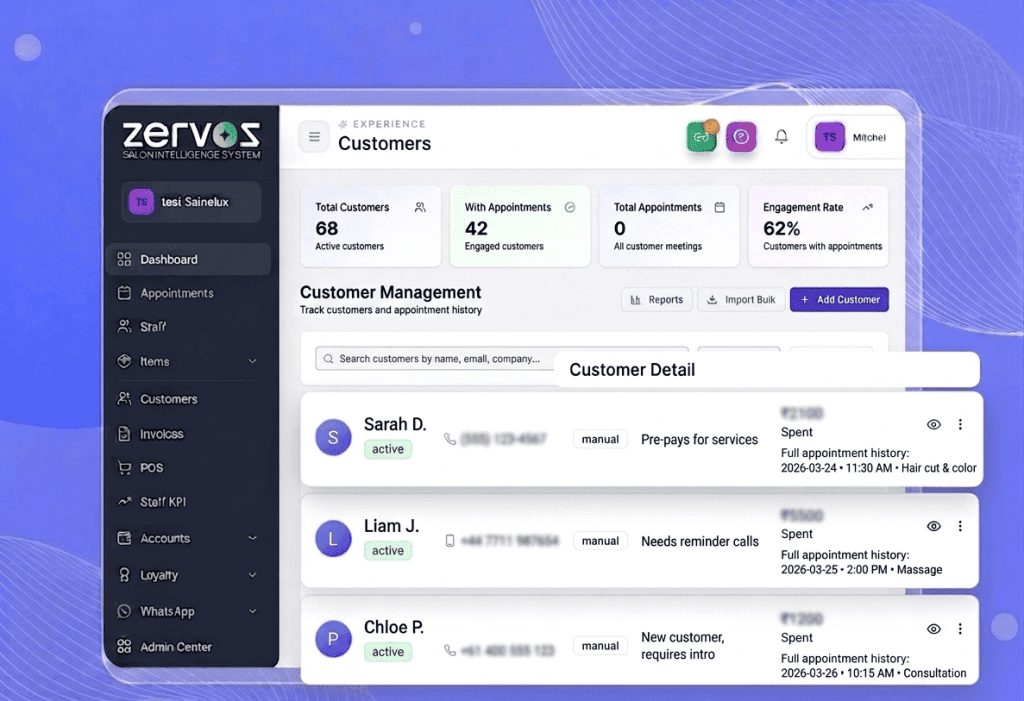Open the notification bell icon

click(x=782, y=137)
